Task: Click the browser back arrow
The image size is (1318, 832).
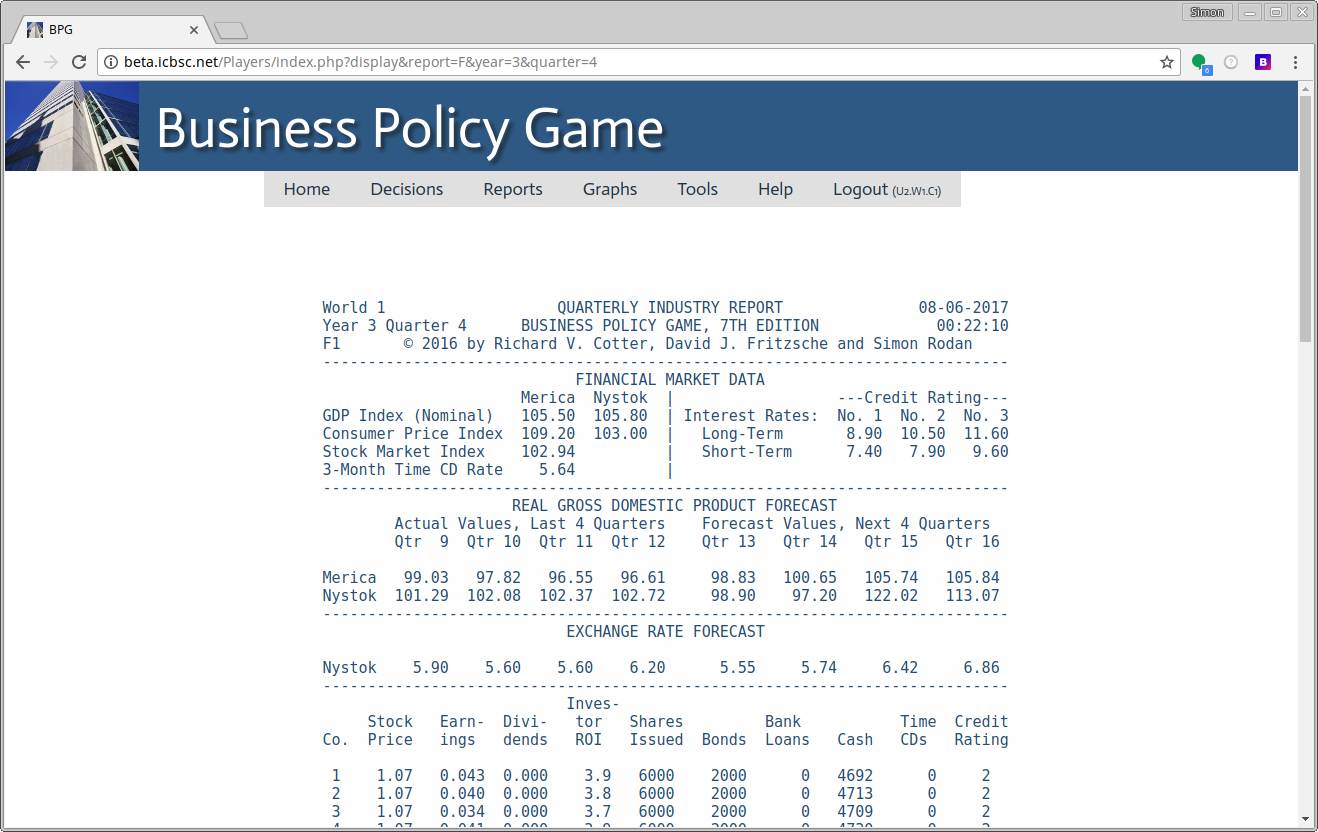Action: coord(23,62)
